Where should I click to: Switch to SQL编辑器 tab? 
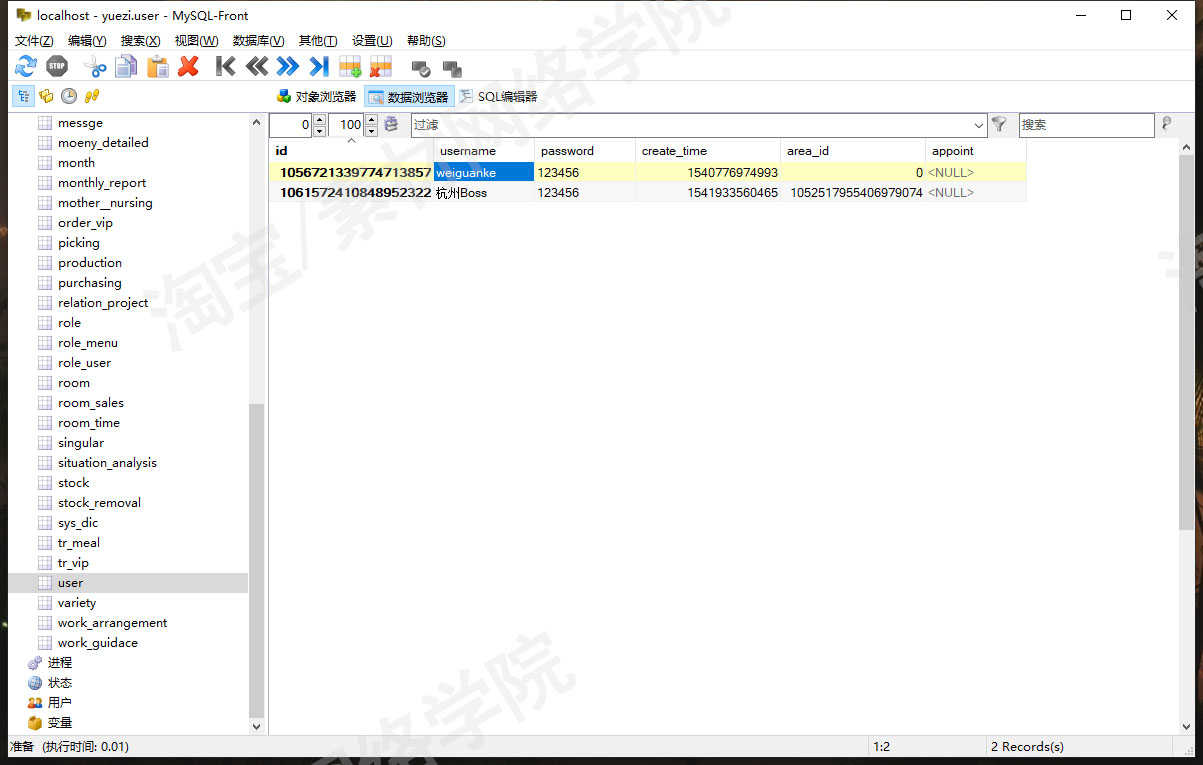click(498, 97)
